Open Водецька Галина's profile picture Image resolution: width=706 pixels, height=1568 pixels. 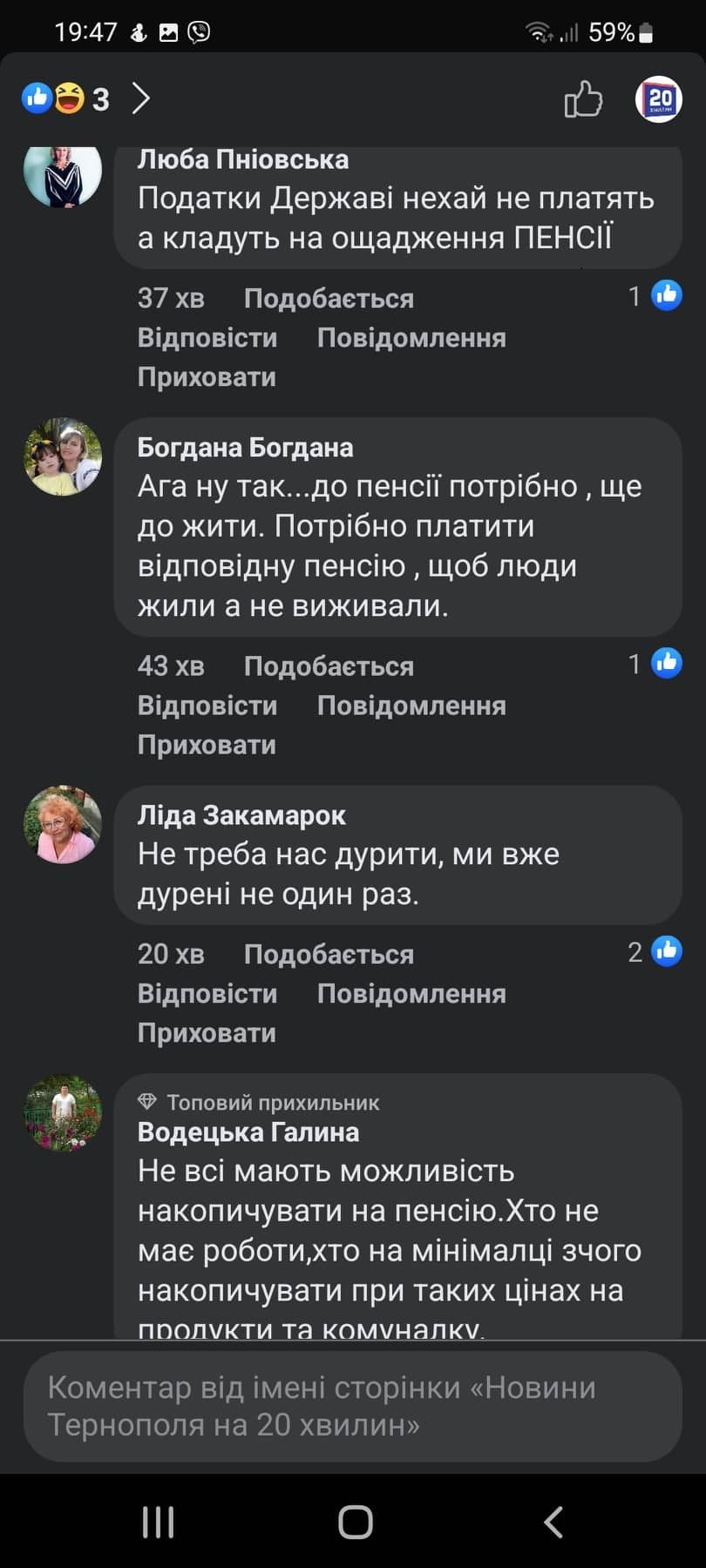click(63, 1112)
